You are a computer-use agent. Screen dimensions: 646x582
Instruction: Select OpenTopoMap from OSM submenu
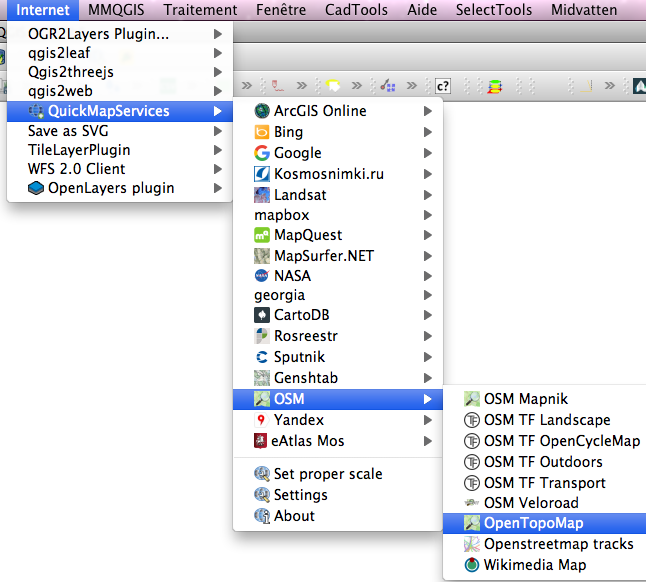(x=533, y=523)
